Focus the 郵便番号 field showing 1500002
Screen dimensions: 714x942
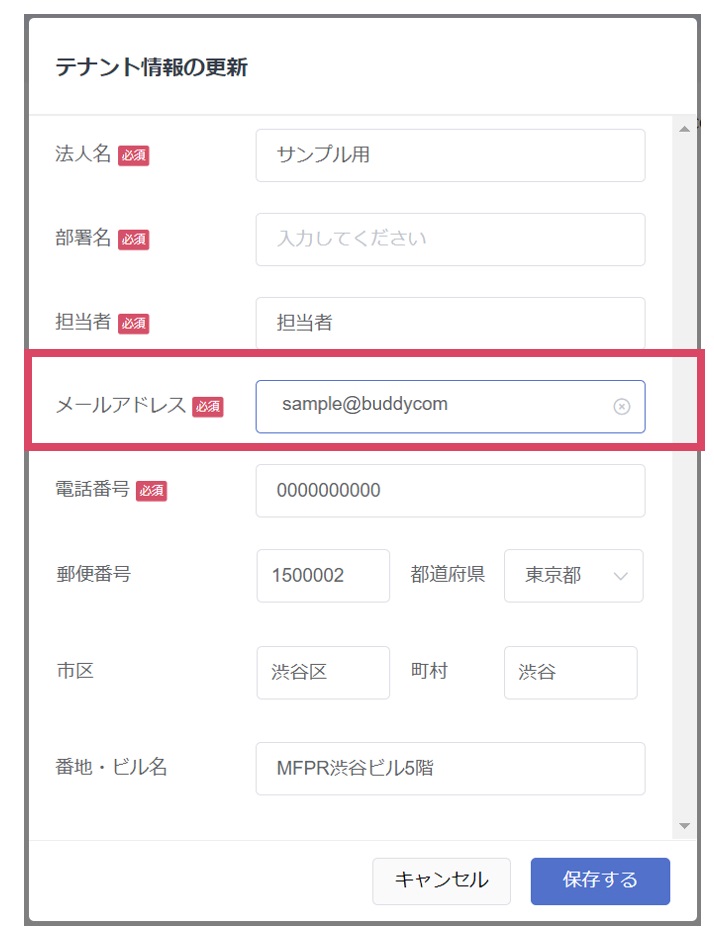tap(323, 576)
